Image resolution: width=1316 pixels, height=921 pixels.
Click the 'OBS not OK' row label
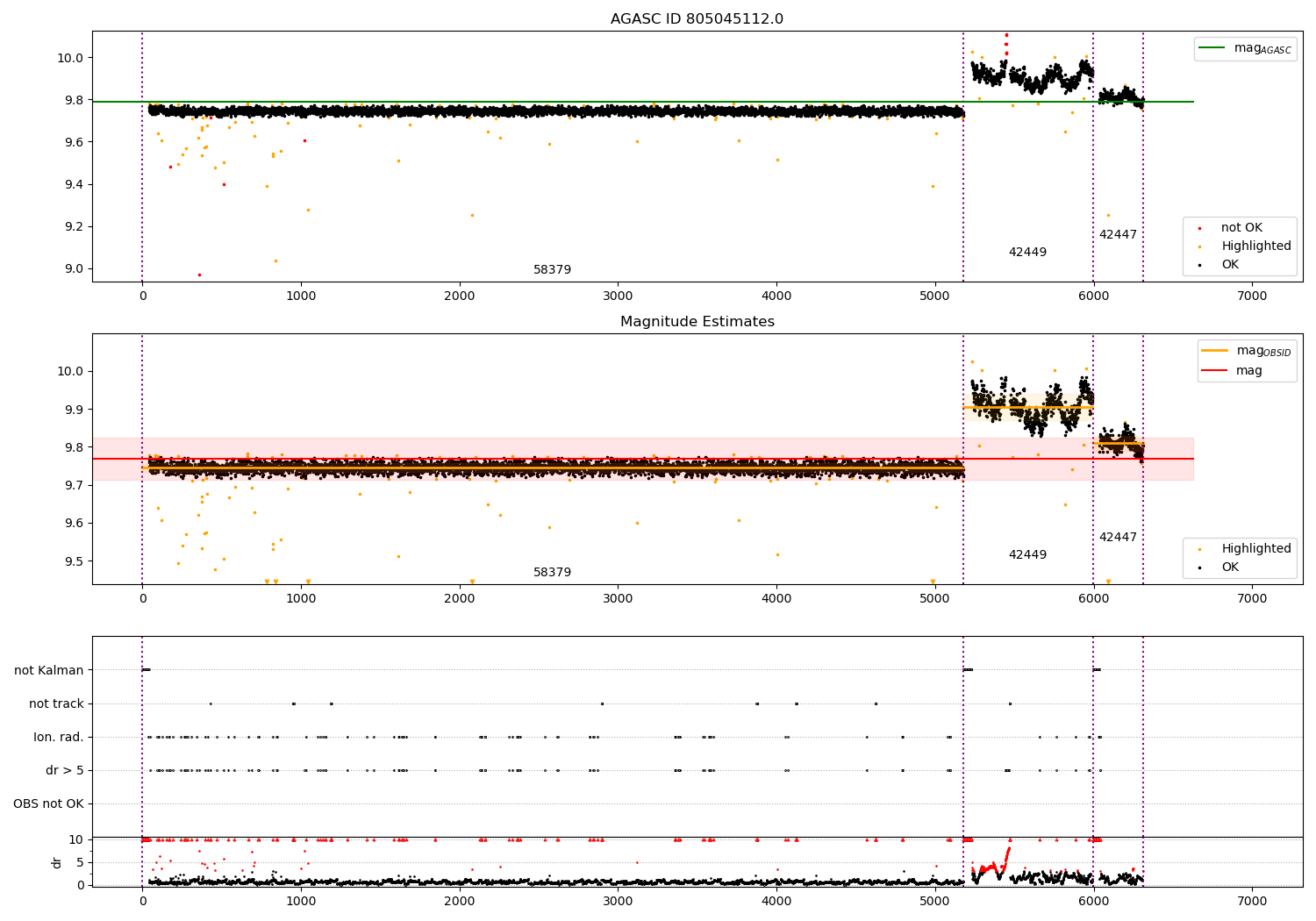pyautogui.click(x=49, y=804)
